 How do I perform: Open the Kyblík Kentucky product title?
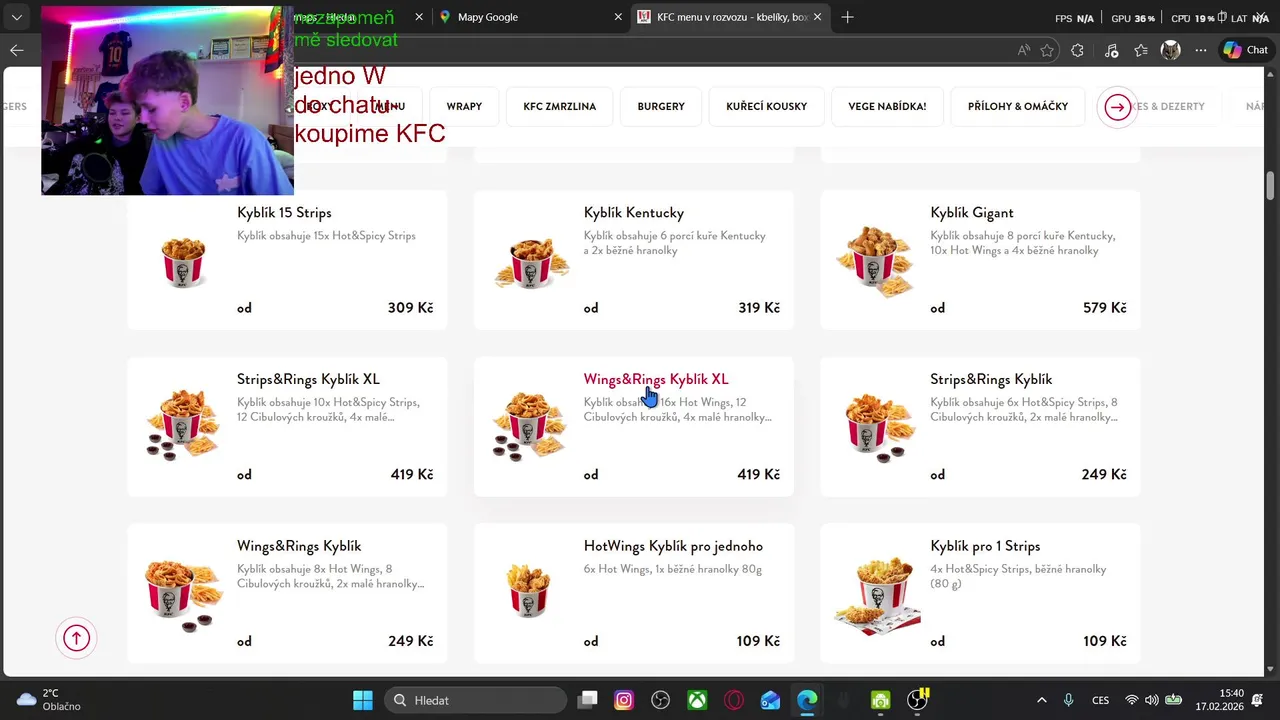(634, 213)
